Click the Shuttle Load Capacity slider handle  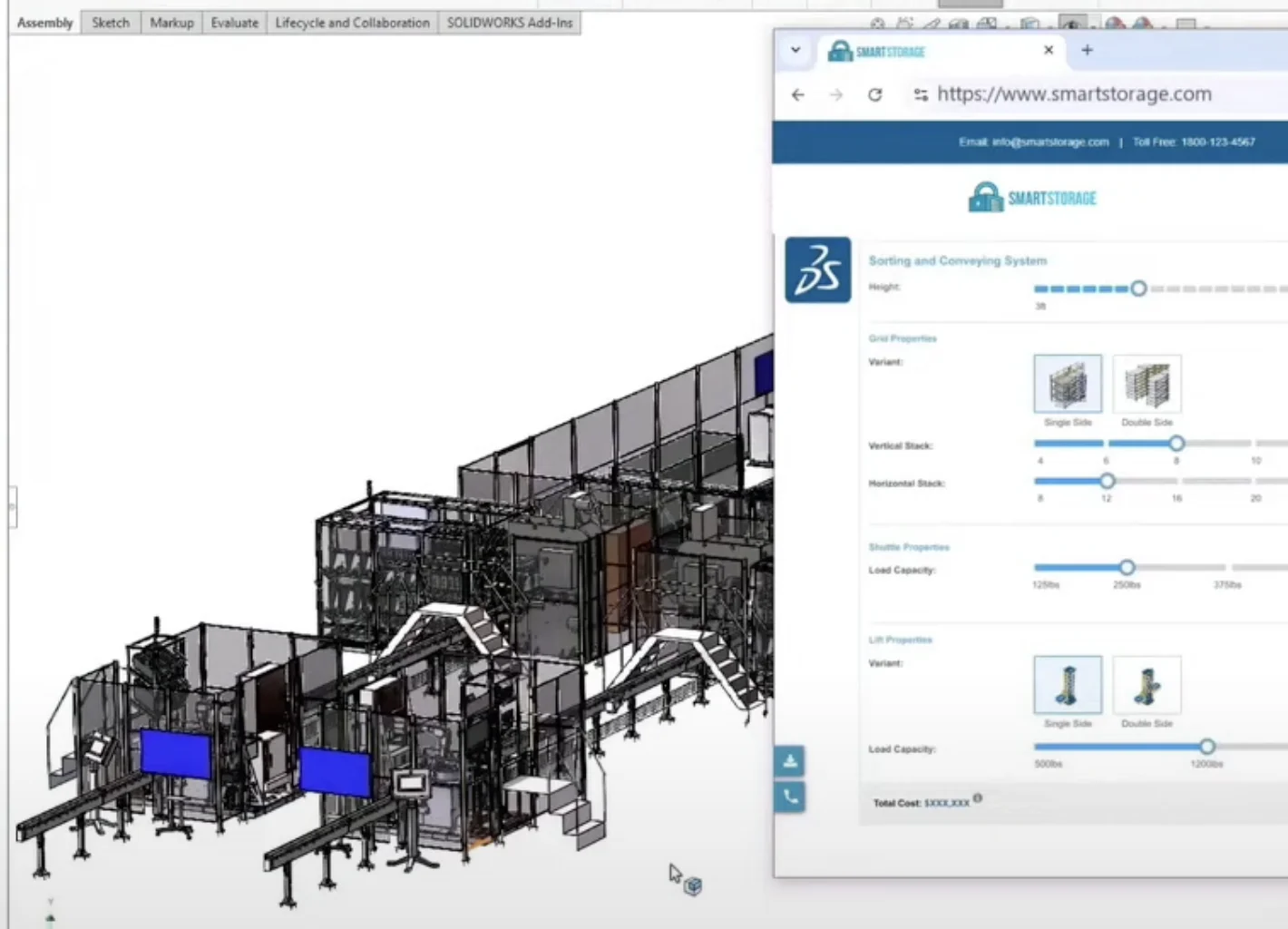[x=1127, y=567]
